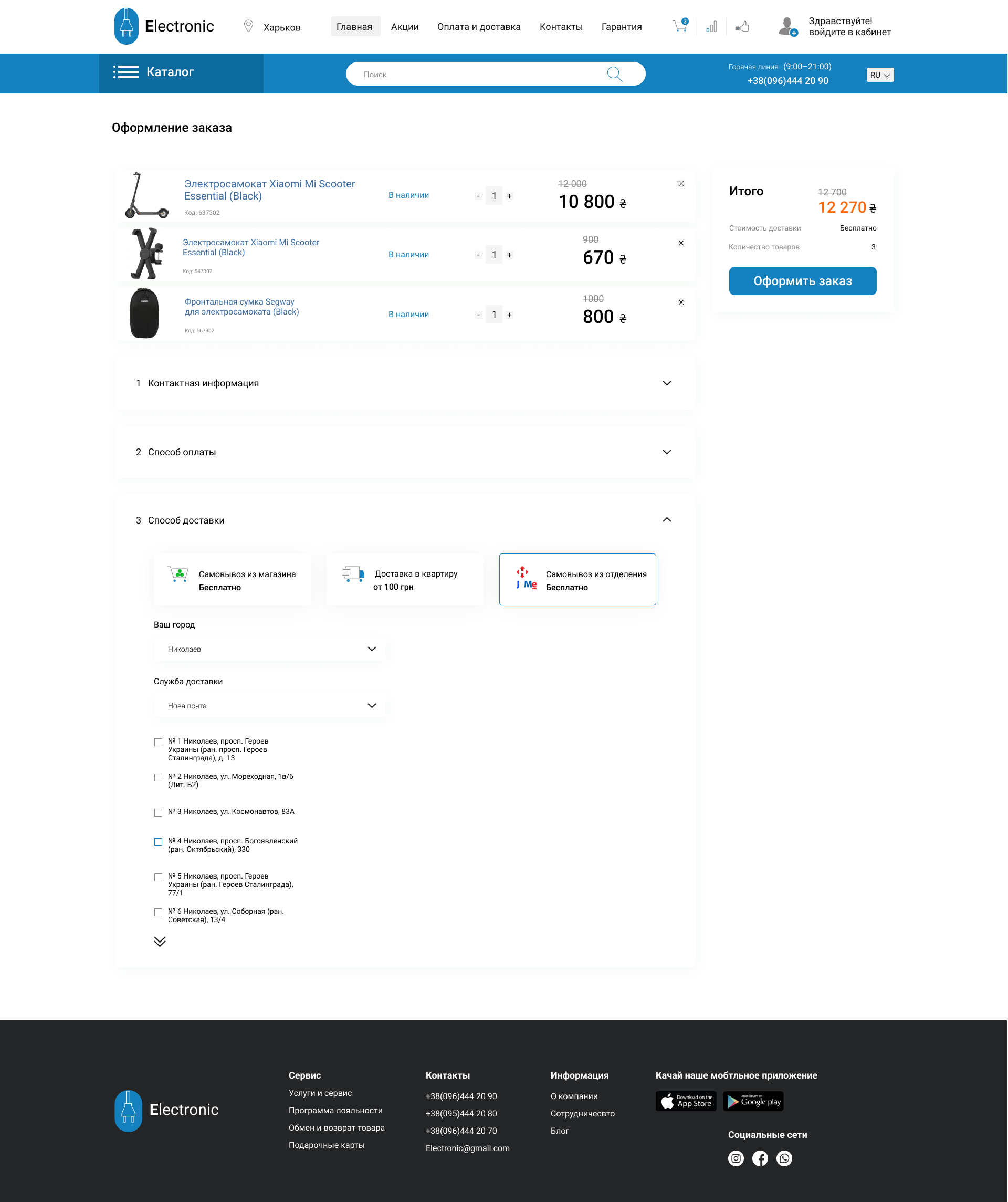
Task: Open Фронтальная сумка Segway product link
Action: pyautogui.click(x=241, y=307)
